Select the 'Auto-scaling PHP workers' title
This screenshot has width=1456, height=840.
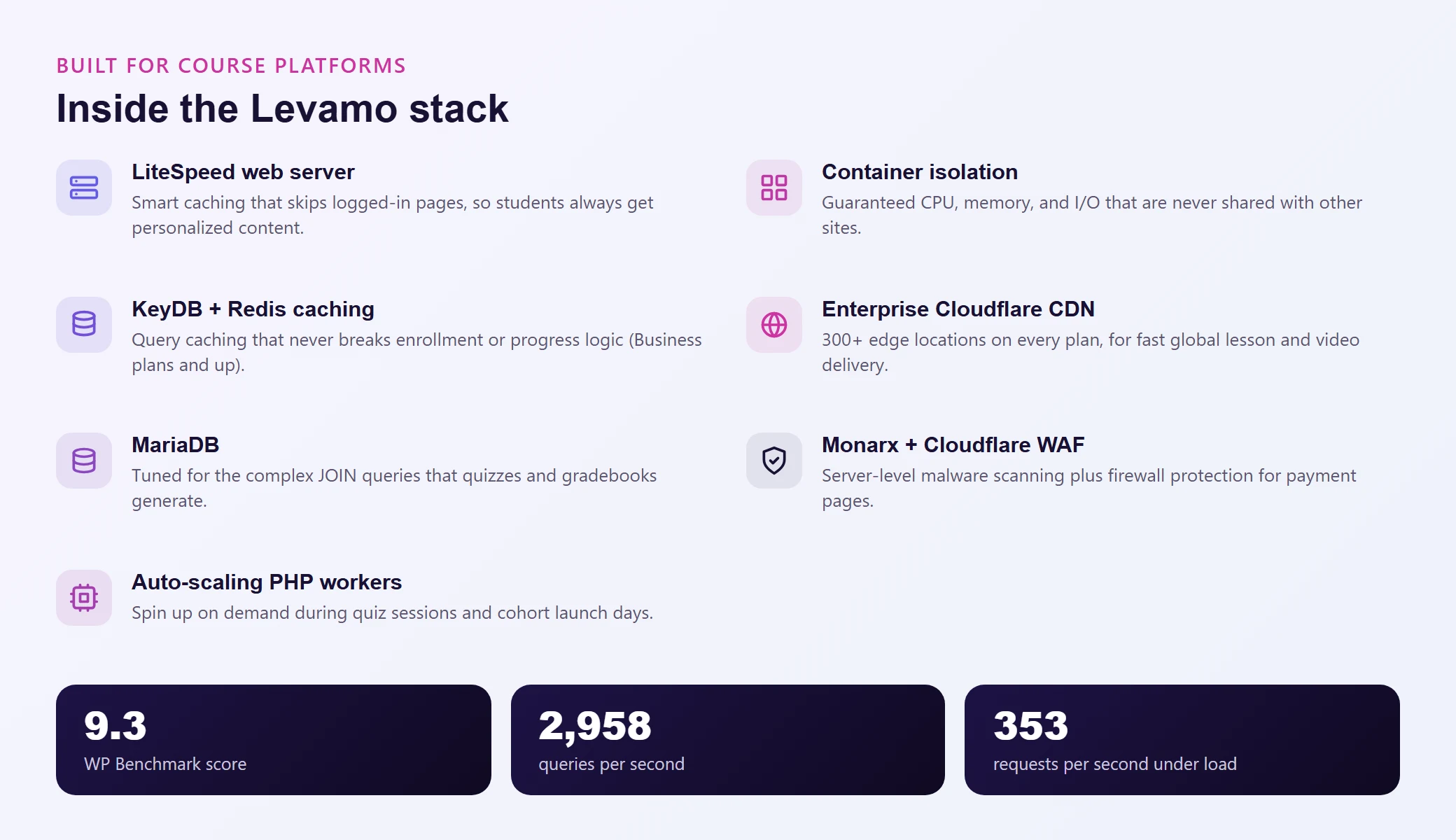coord(267,582)
